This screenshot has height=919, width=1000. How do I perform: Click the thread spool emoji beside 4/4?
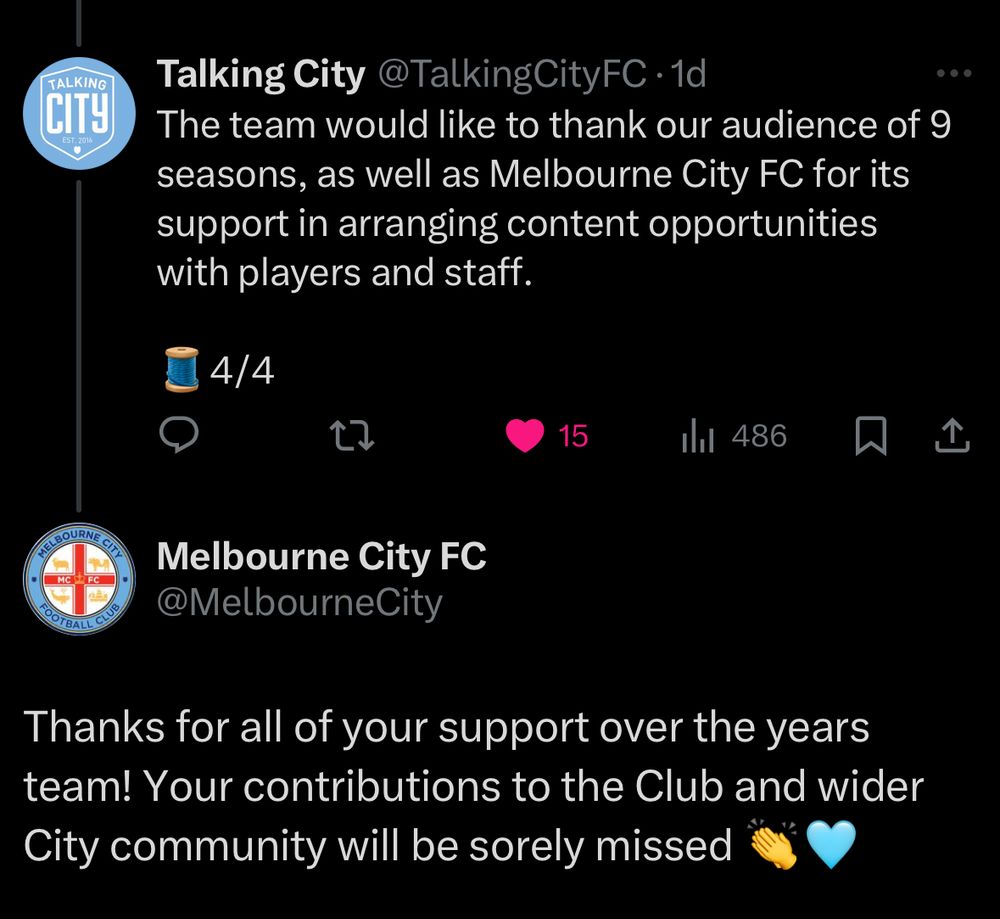pos(181,371)
